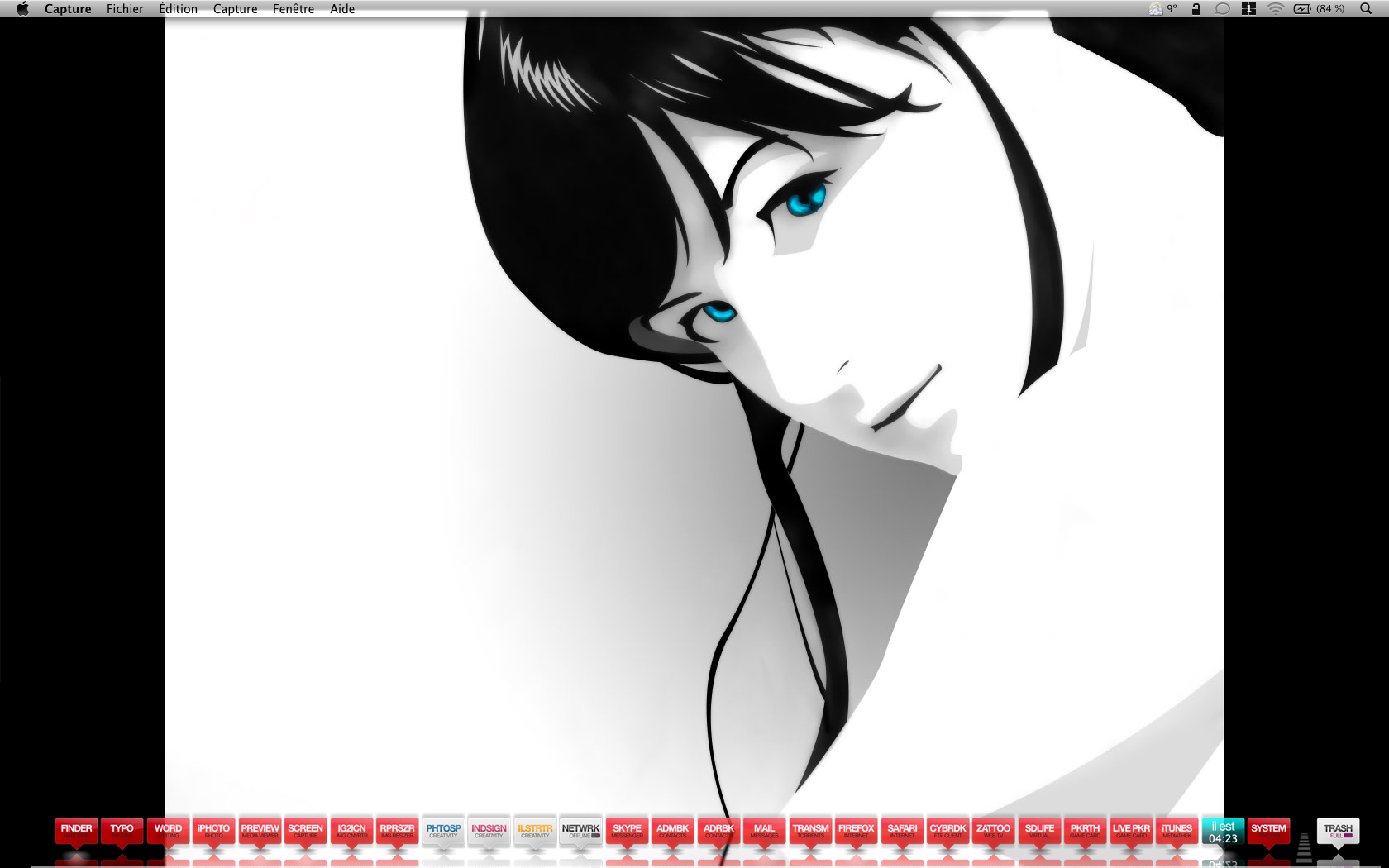Open the Fenêtre menu
Viewport: 1389px width, 868px height.
pyautogui.click(x=294, y=9)
